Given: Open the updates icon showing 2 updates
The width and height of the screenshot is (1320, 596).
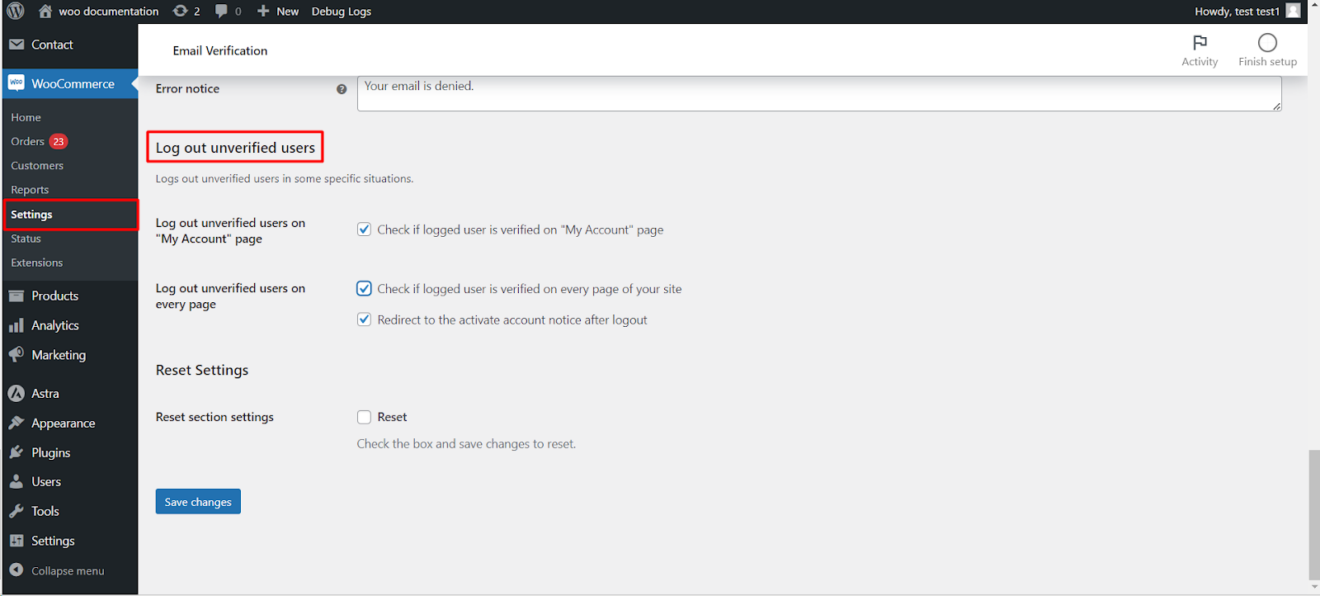Looking at the screenshot, I should pyautogui.click(x=186, y=11).
